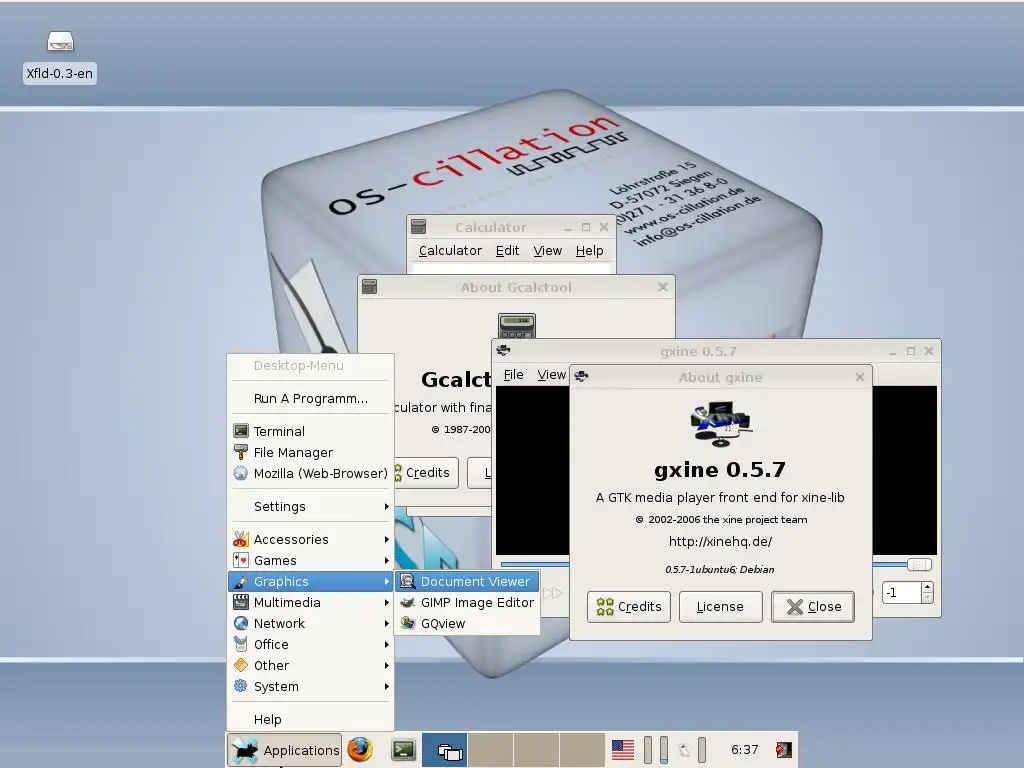Select Run A Programm... from desktop menu
The height and width of the screenshot is (768, 1024).
pos(311,398)
